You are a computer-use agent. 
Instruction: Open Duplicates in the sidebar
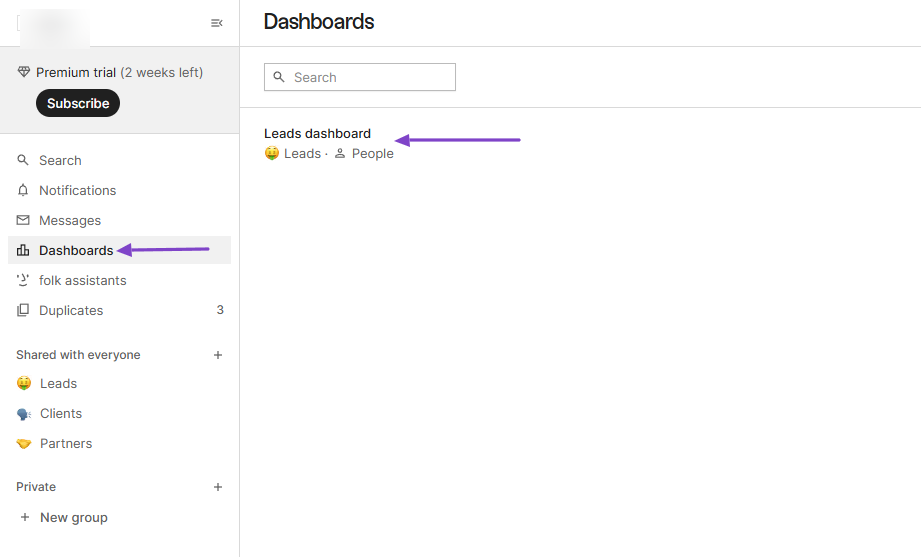tap(119, 310)
